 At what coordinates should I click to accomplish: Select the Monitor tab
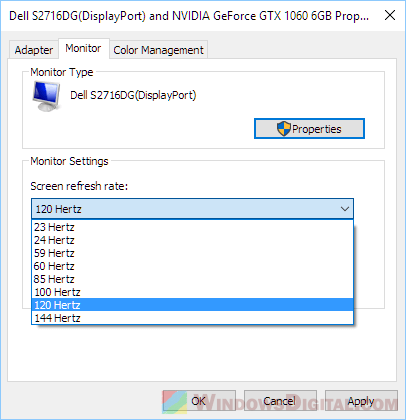tap(83, 49)
